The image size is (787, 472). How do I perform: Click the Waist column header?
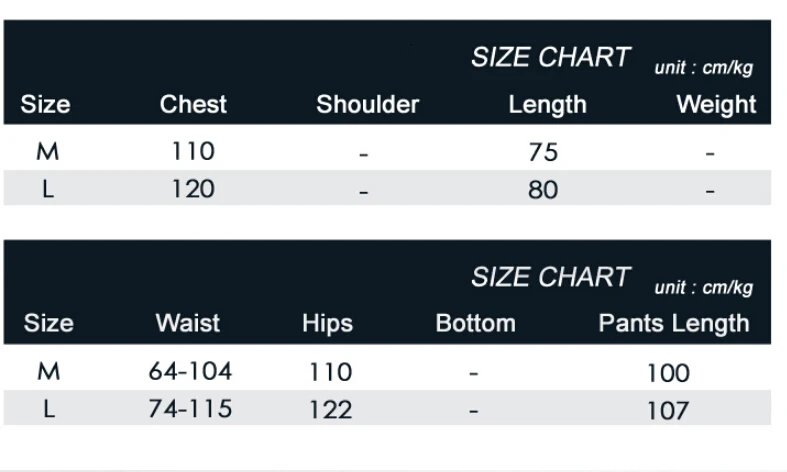tap(187, 323)
